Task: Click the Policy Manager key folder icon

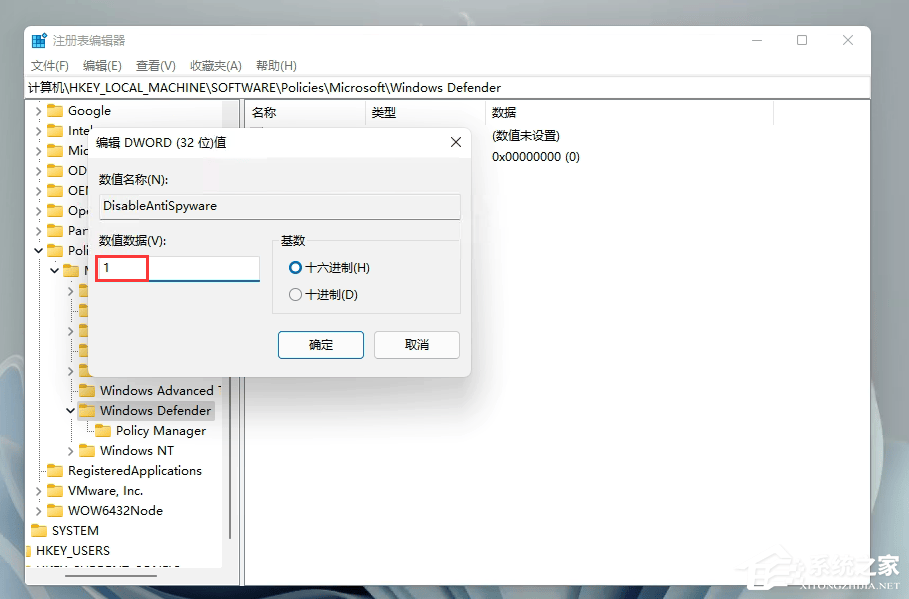Action: coord(104,430)
